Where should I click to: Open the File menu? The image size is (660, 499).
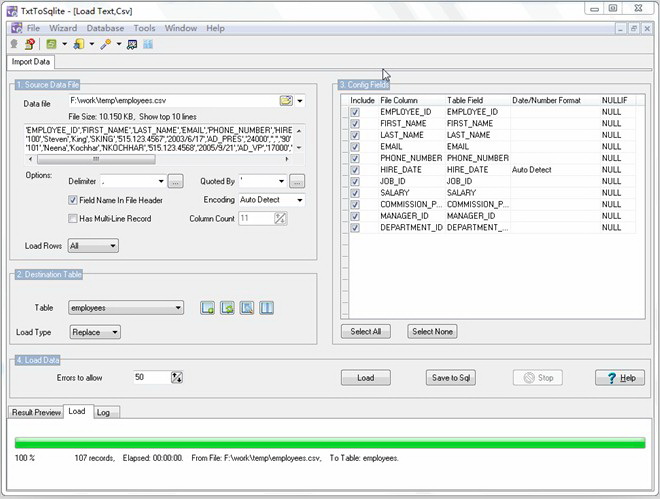[x=33, y=28]
